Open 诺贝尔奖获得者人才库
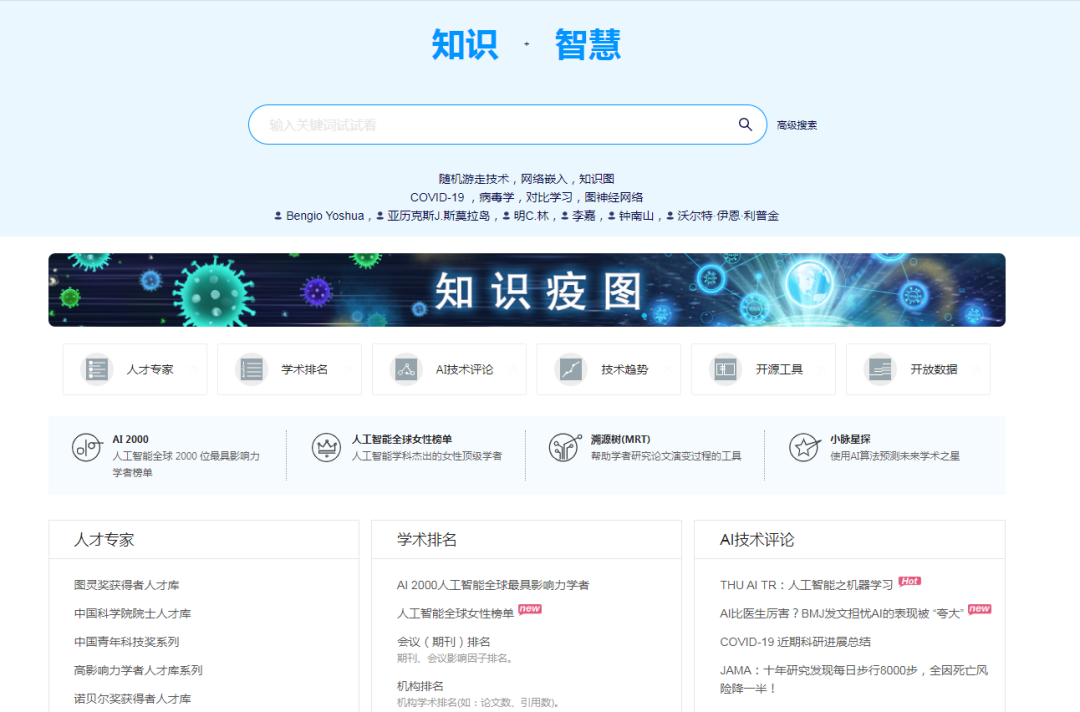The width and height of the screenshot is (1080, 712). click(x=133, y=699)
